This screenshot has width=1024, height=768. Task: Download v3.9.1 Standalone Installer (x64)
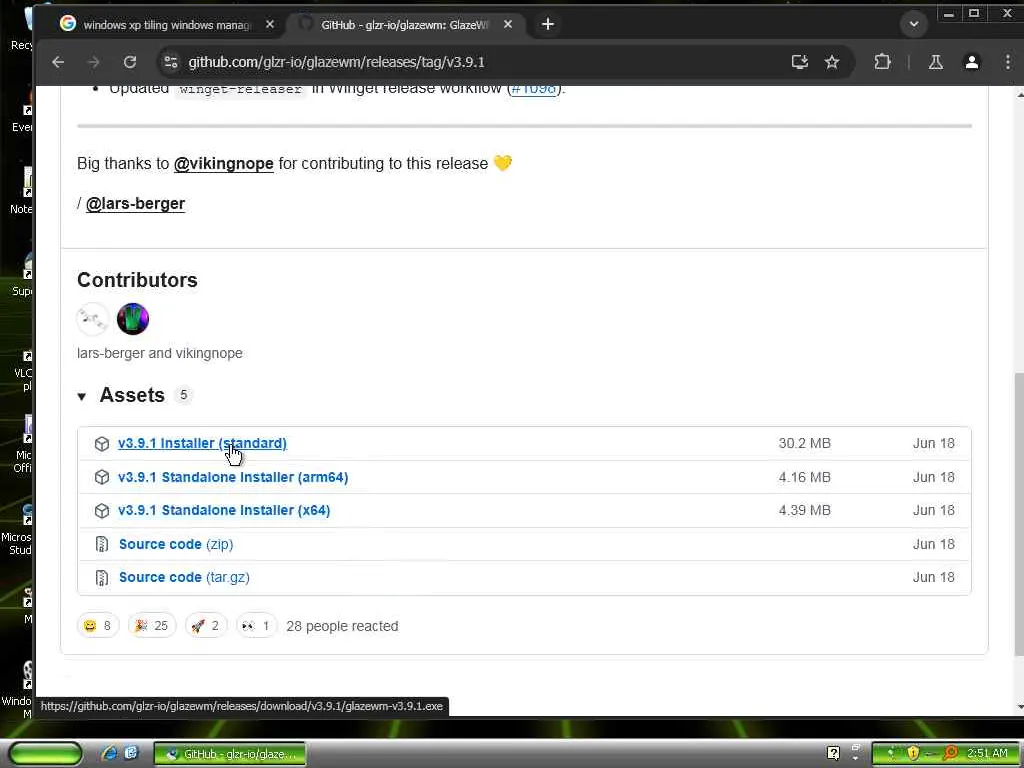tap(224, 511)
